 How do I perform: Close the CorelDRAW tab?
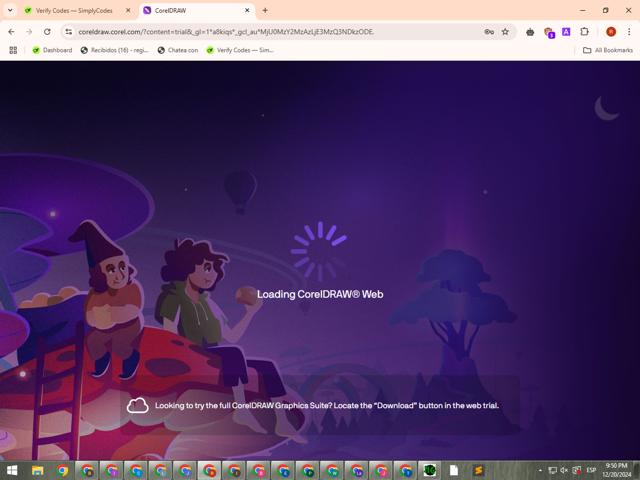(247, 11)
